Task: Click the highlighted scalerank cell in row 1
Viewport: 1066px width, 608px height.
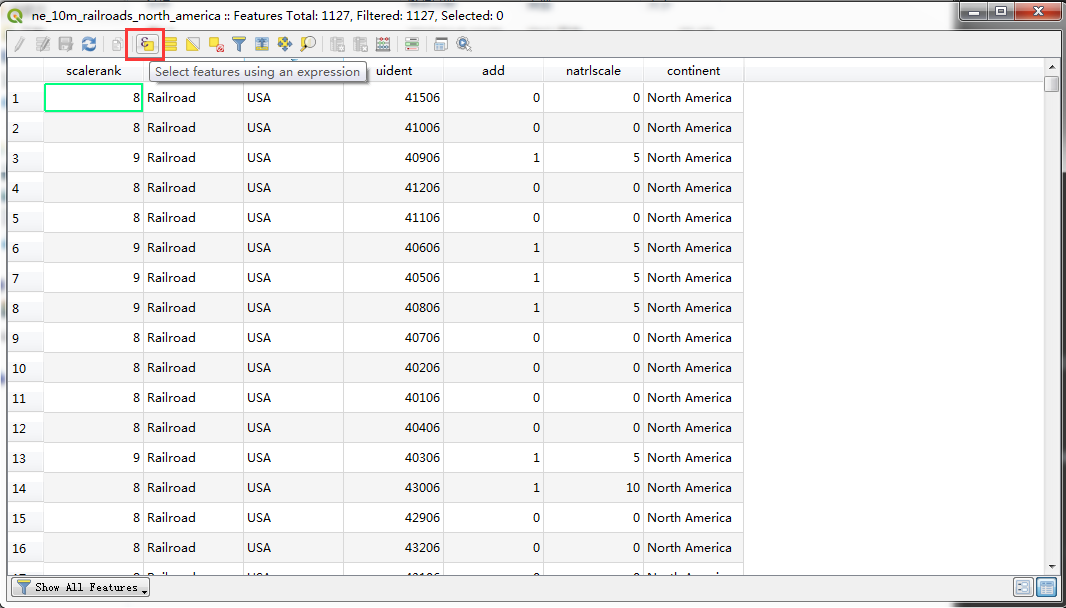Action: click(x=93, y=98)
